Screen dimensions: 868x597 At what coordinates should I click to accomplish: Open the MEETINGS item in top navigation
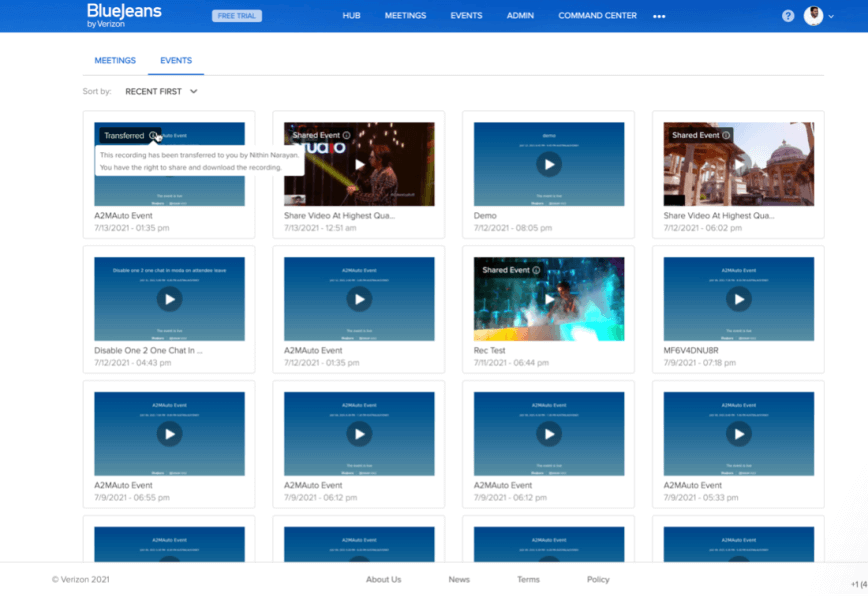click(405, 16)
